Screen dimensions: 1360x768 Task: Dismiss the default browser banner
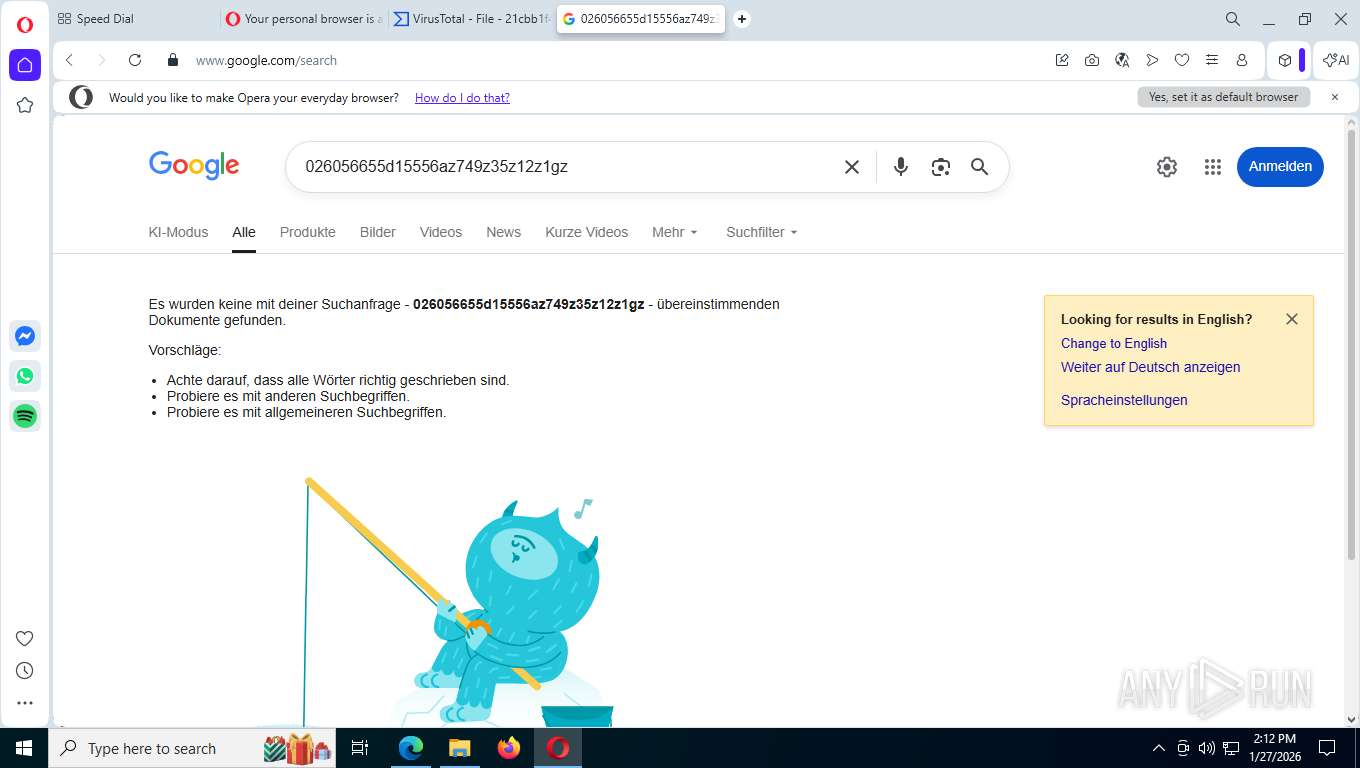pos(1334,97)
